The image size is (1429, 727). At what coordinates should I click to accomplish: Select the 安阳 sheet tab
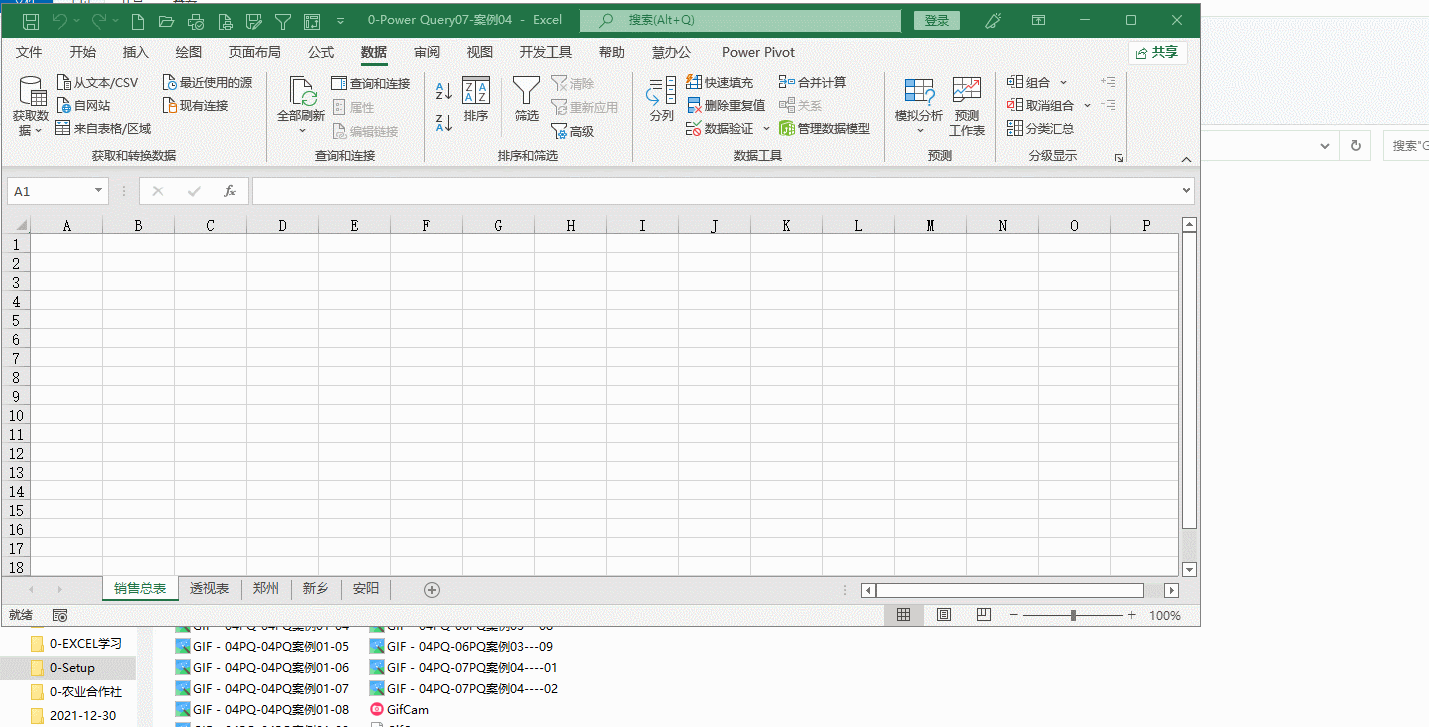[x=366, y=589]
